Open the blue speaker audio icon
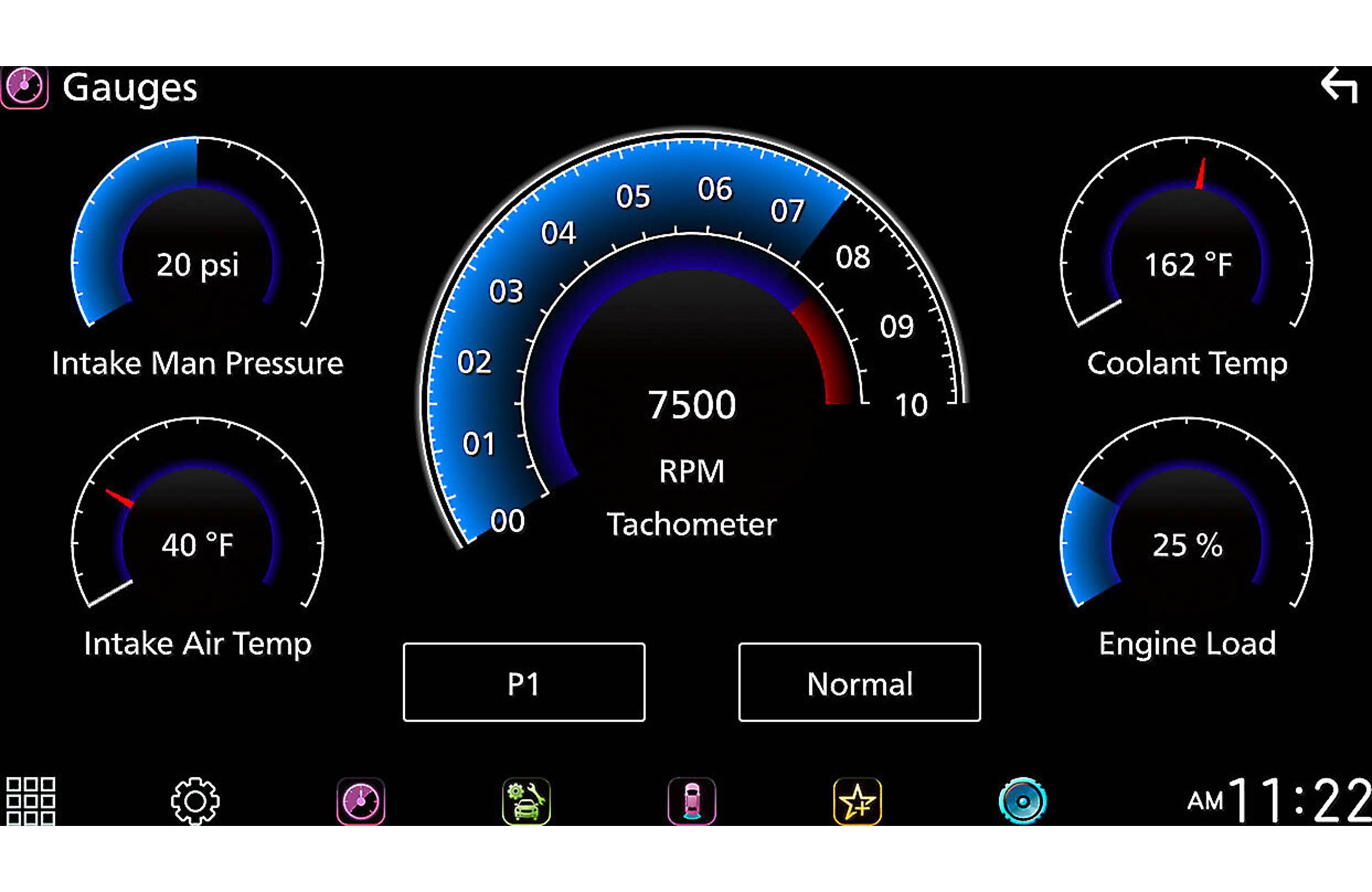 pos(1023,801)
